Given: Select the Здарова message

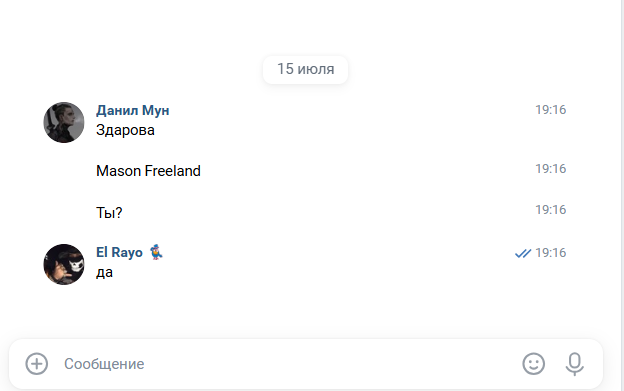Looking at the screenshot, I should click(125, 130).
